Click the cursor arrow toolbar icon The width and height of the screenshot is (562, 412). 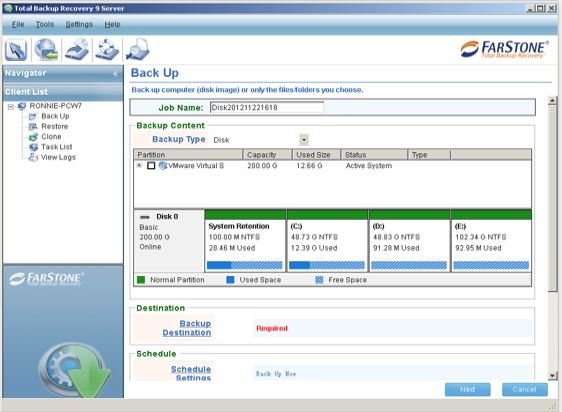coord(16,49)
